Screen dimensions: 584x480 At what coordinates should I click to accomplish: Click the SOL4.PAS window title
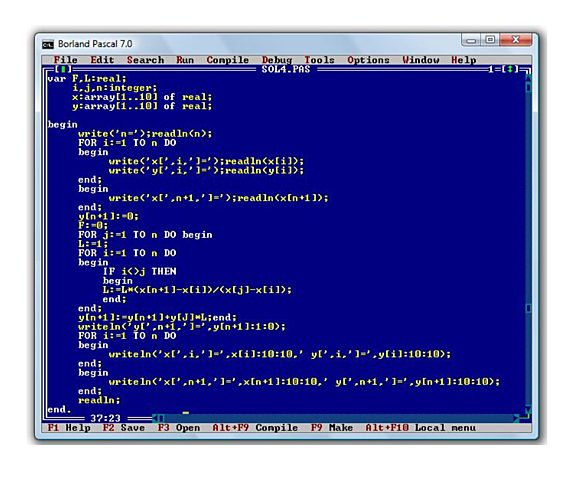(x=286, y=69)
